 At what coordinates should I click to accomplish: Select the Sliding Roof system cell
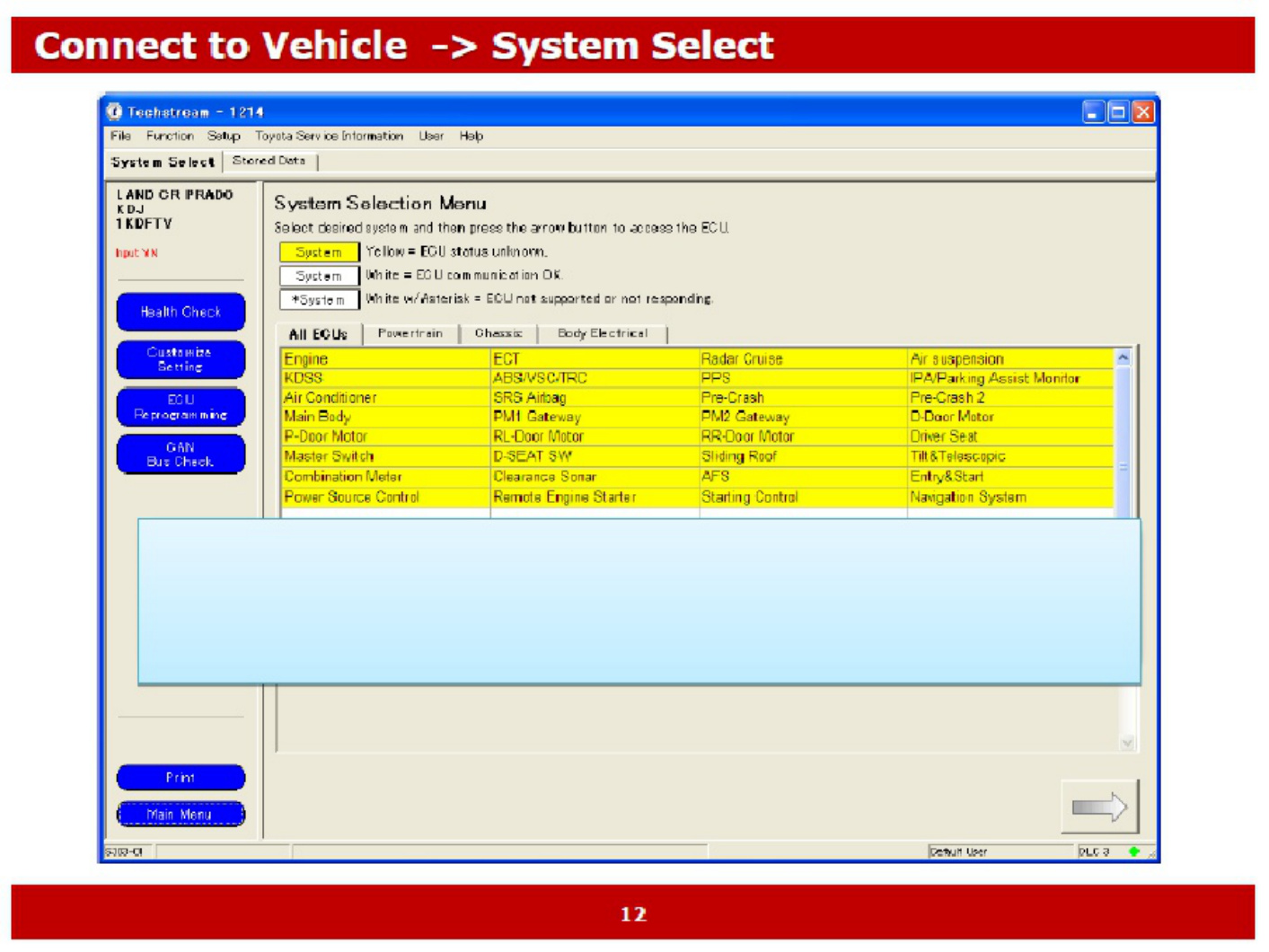pyautogui.click(x=803, y=456)
